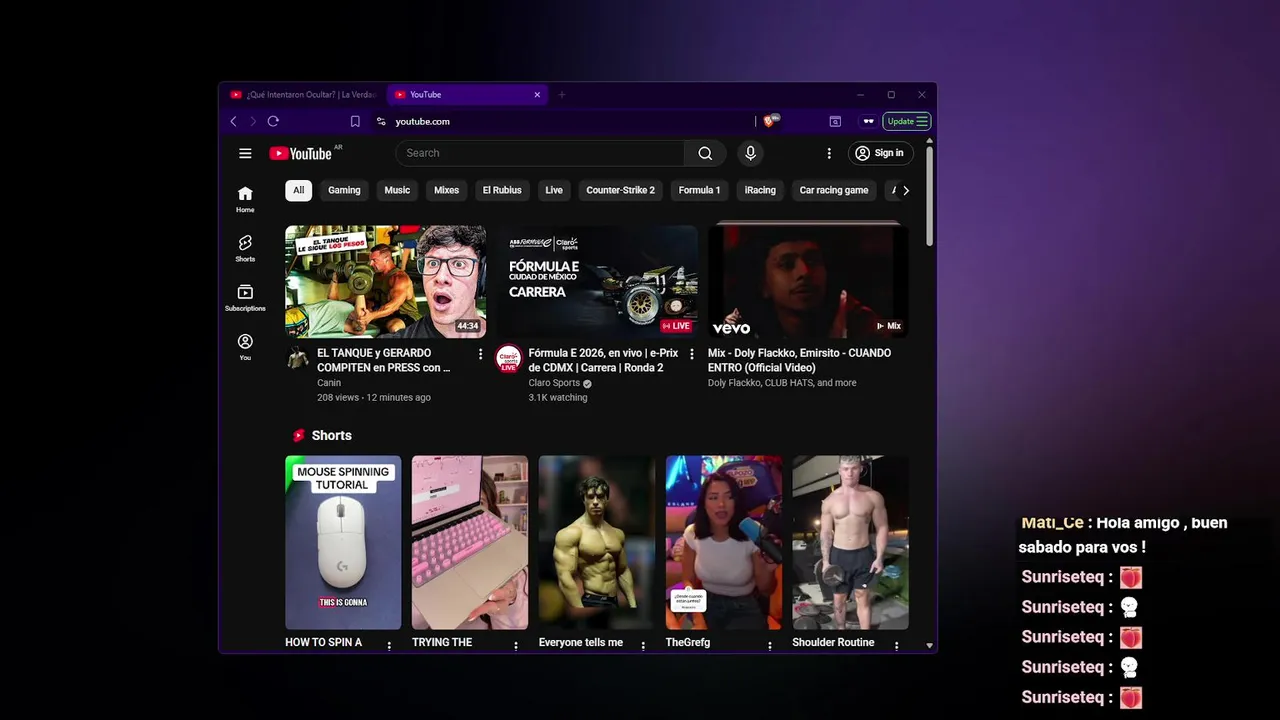Open options for HOW TO SPIN A short
Screen dimensions: 1280x720
389,646
